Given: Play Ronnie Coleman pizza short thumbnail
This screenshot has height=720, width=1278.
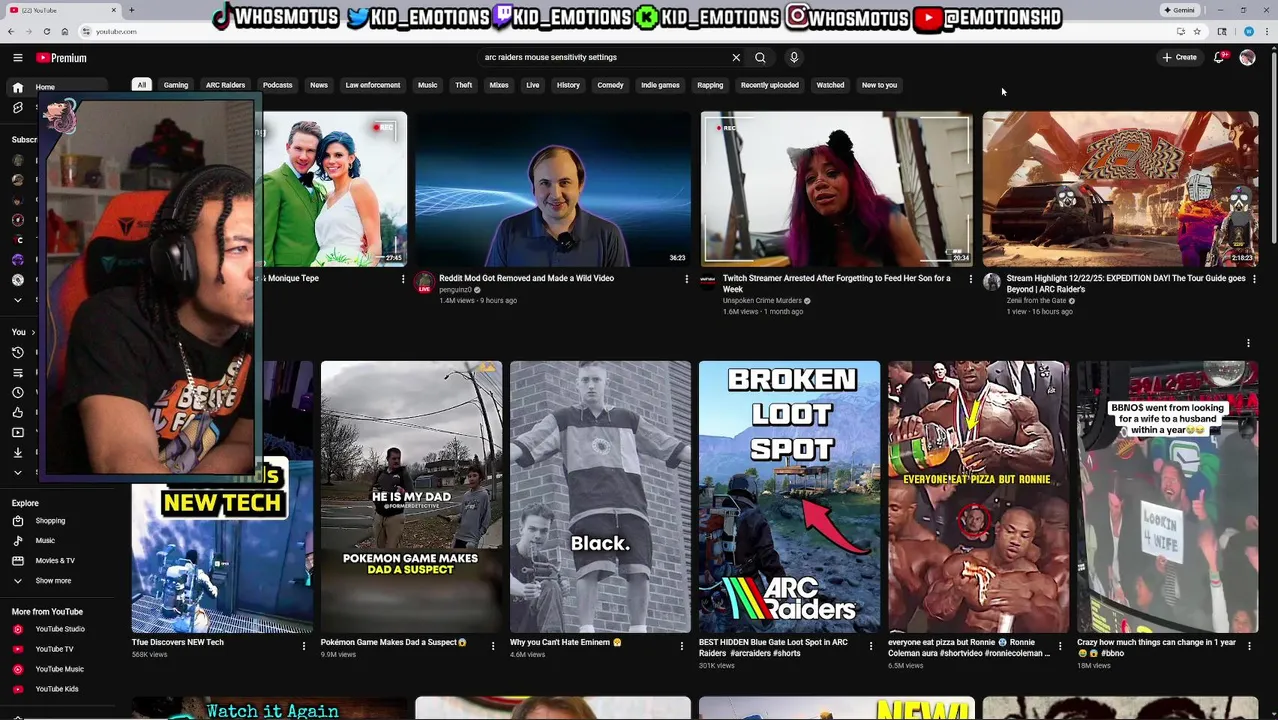Looking at the screenshot, I should [x=978, y=497].
